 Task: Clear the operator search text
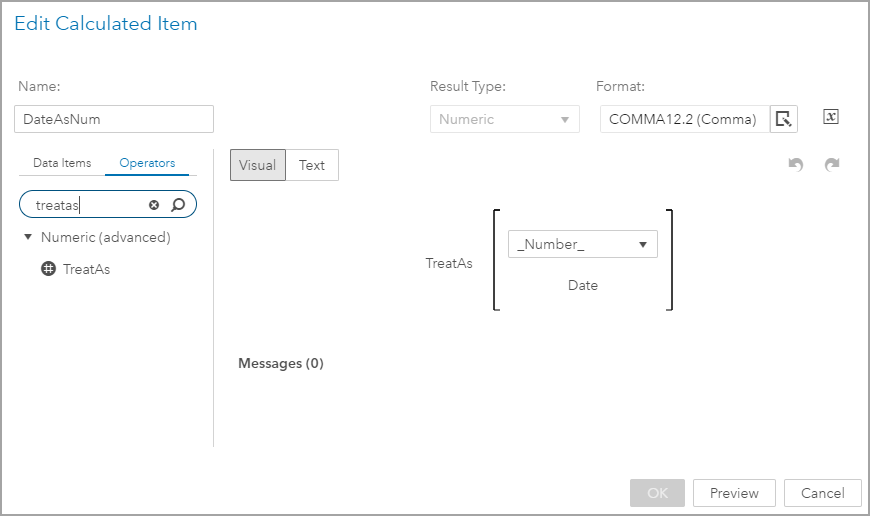coord(154,205)
